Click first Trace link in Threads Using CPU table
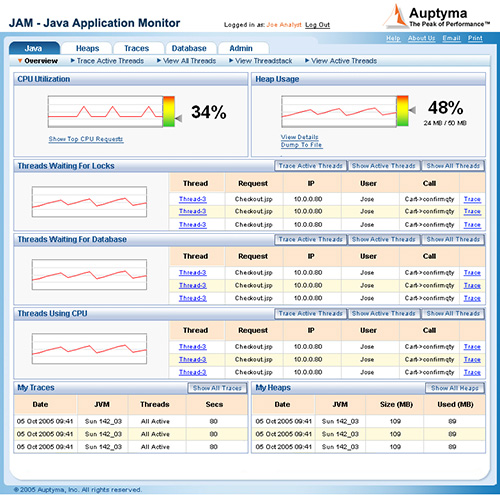The height and width of the screenshot is (495, 500). (472, 347)
